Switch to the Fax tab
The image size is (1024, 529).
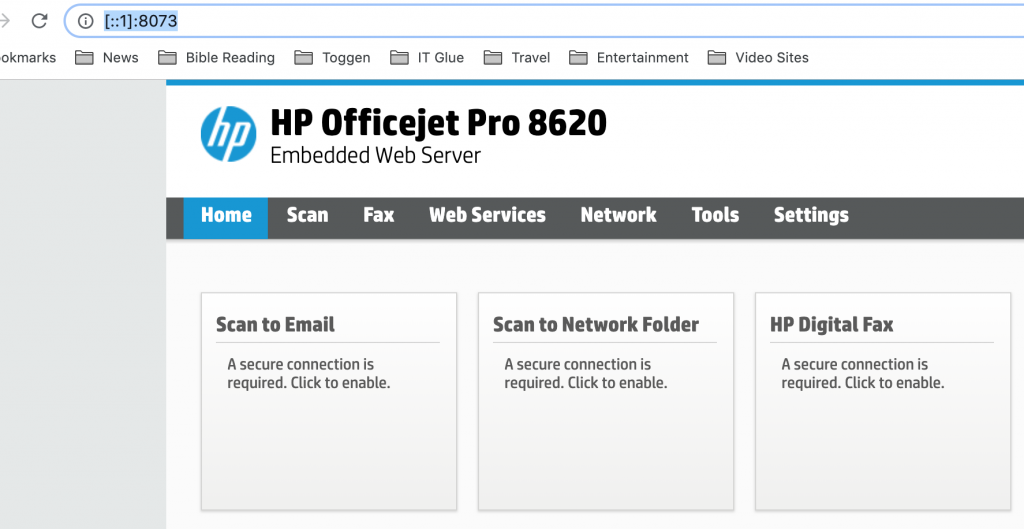tap(379, 218)
